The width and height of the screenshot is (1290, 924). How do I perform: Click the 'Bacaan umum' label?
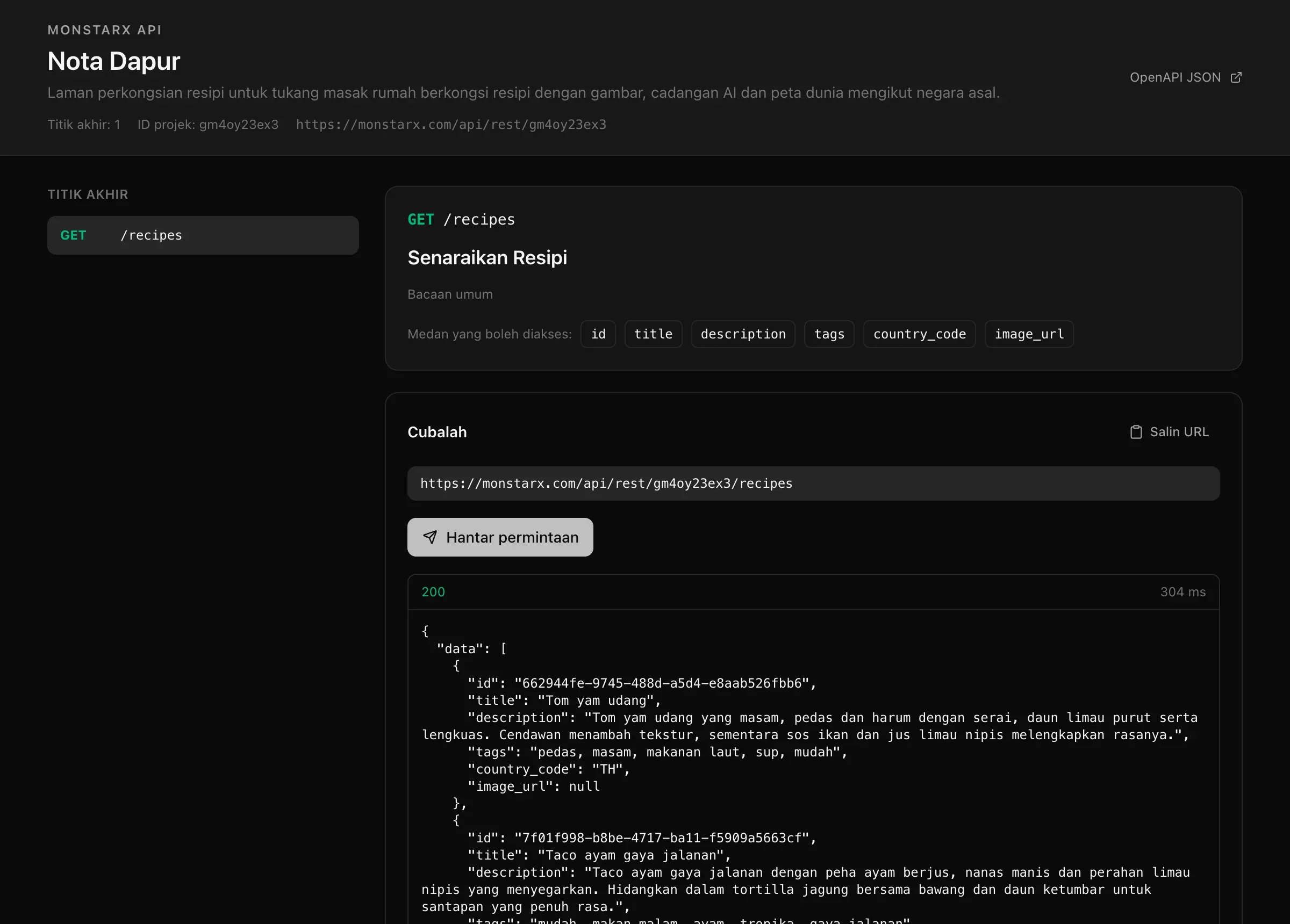tap(450, 294)
